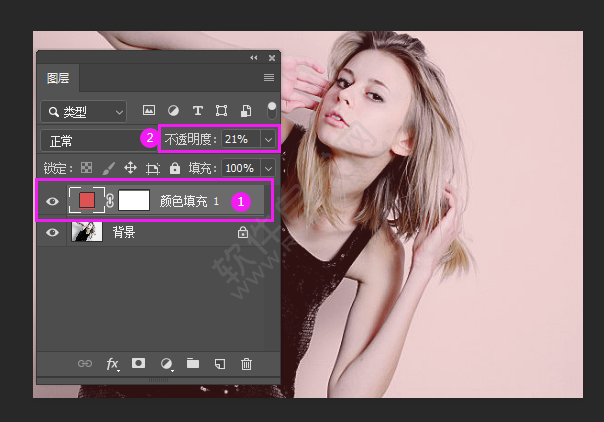The image size is (604, 422).
Task: Toggle visibility of the 背景 layer
Action: click(x=53, y=232)
